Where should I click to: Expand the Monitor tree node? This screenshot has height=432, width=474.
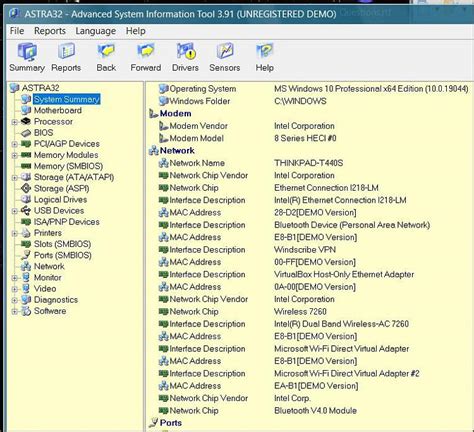click(x=14, y=278)
